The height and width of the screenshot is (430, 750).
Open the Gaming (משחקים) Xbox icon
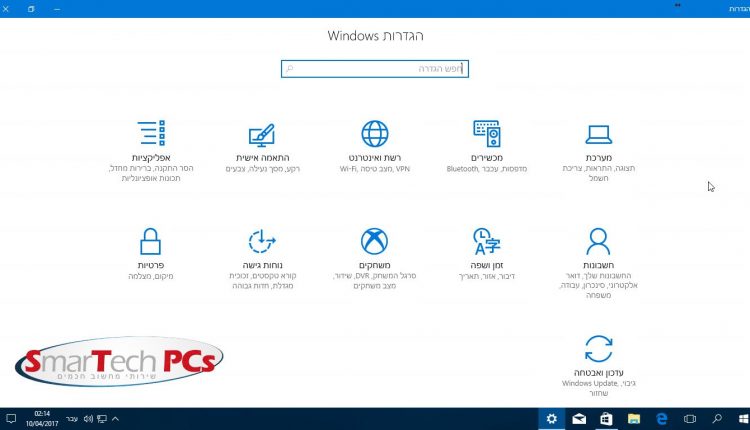click(375, 241)
